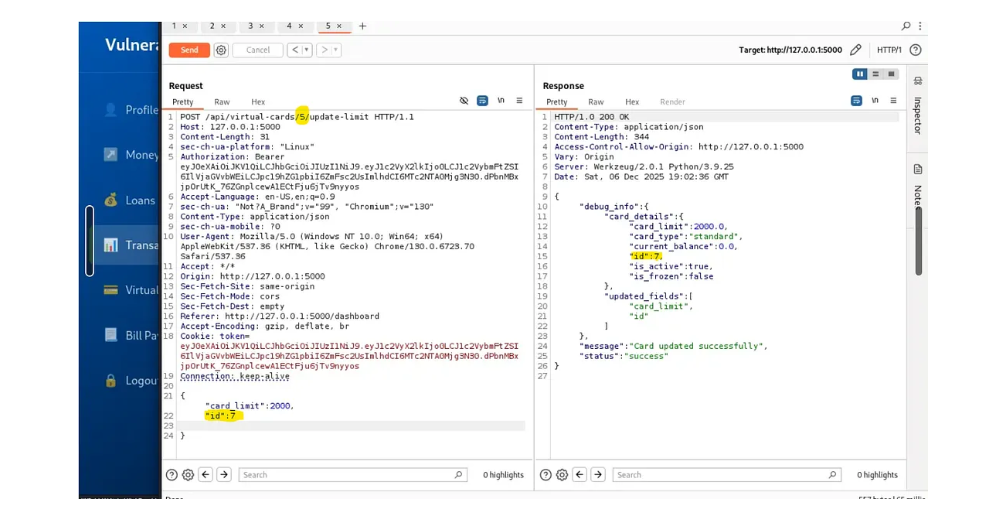Go to next search match in Request
The height and width of the screenshot is (507, 990).
tap(224, 474)
